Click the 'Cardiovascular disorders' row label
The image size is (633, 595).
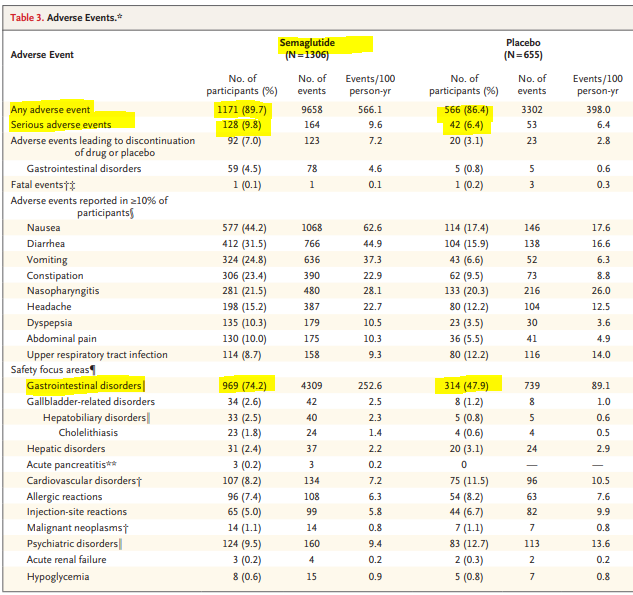pos(84,481)
